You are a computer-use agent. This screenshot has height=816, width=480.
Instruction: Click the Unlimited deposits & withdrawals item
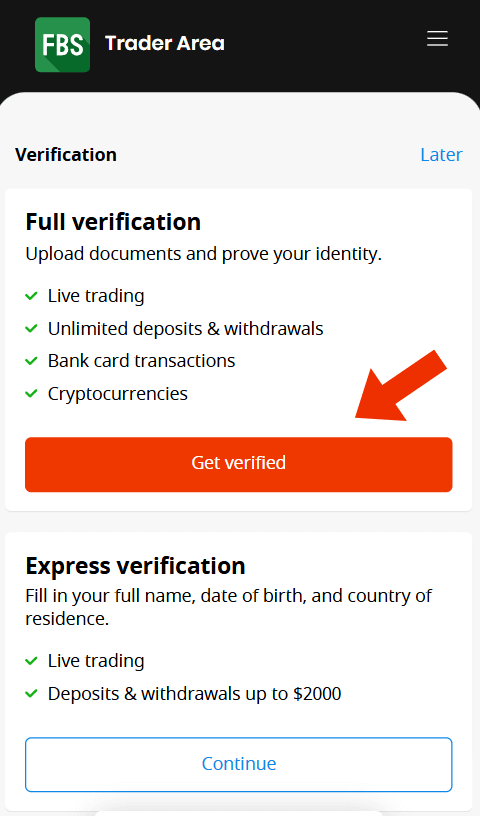(185, 329)
